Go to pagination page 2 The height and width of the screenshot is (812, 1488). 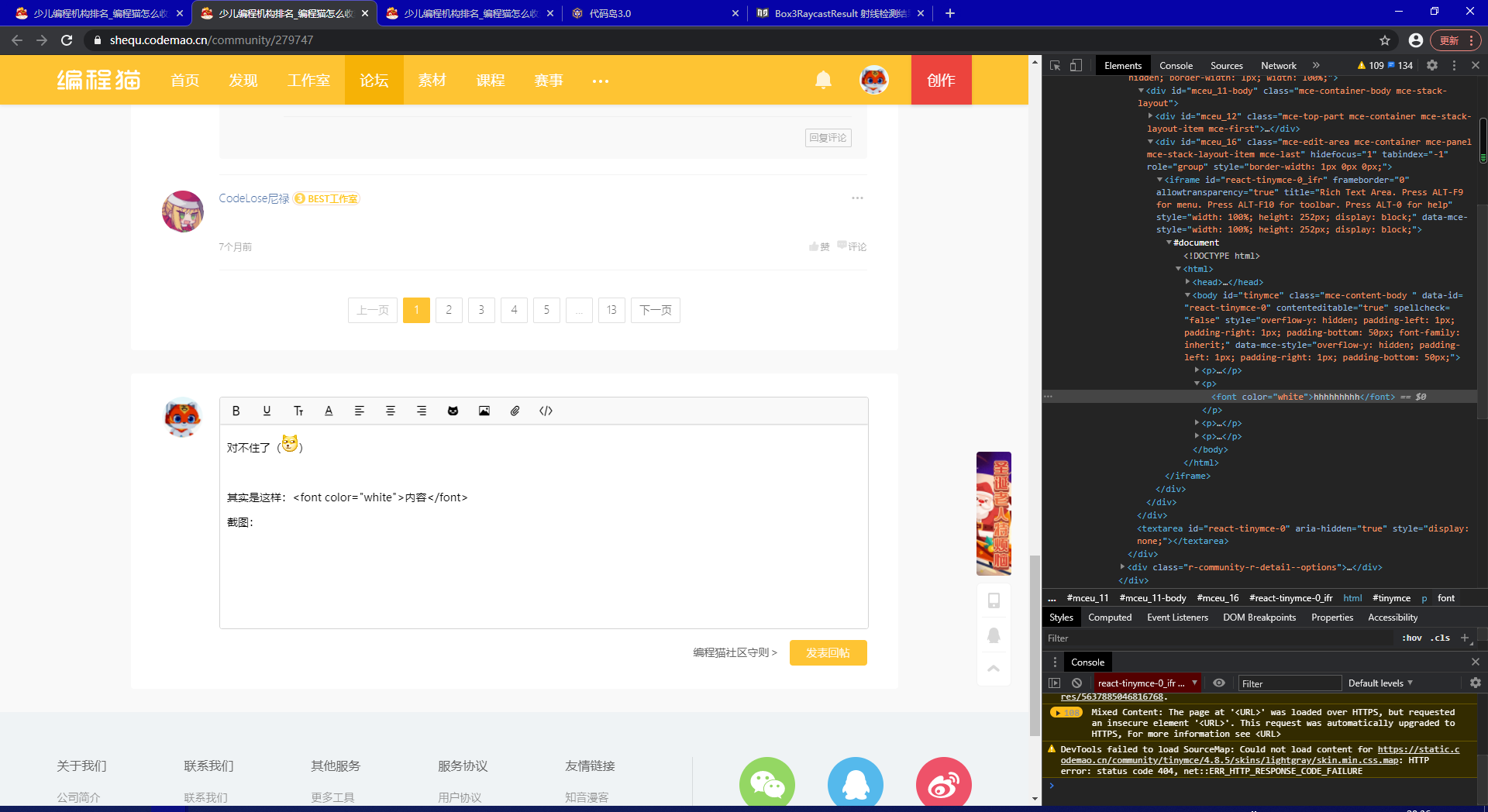point(449,310)
